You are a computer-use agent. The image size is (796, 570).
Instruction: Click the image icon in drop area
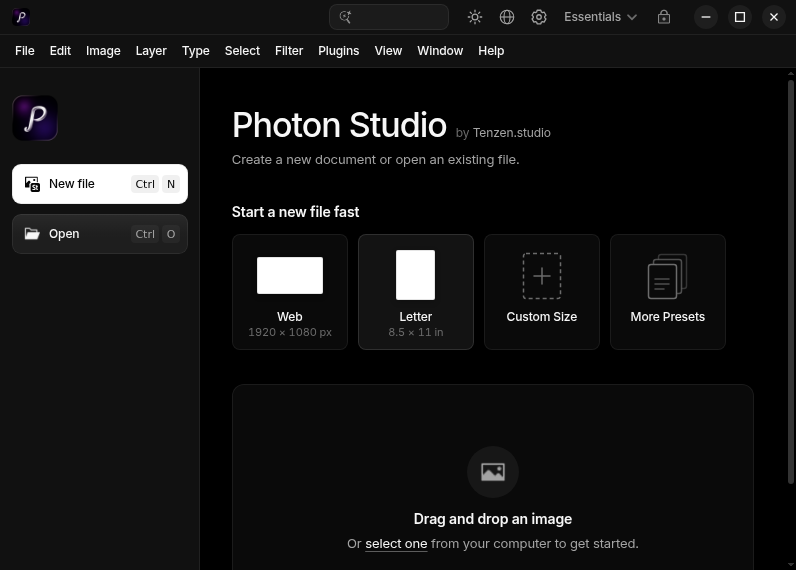pyautogui.click(x=492, y=472)
